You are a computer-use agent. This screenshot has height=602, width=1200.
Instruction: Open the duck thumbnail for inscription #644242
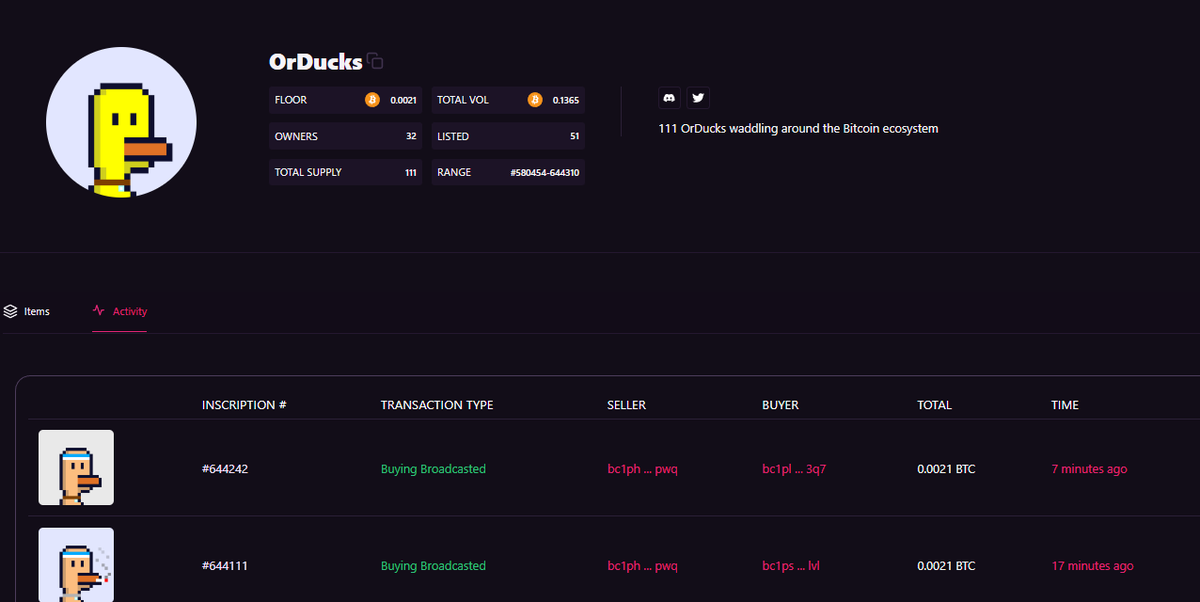pos(76,467)
